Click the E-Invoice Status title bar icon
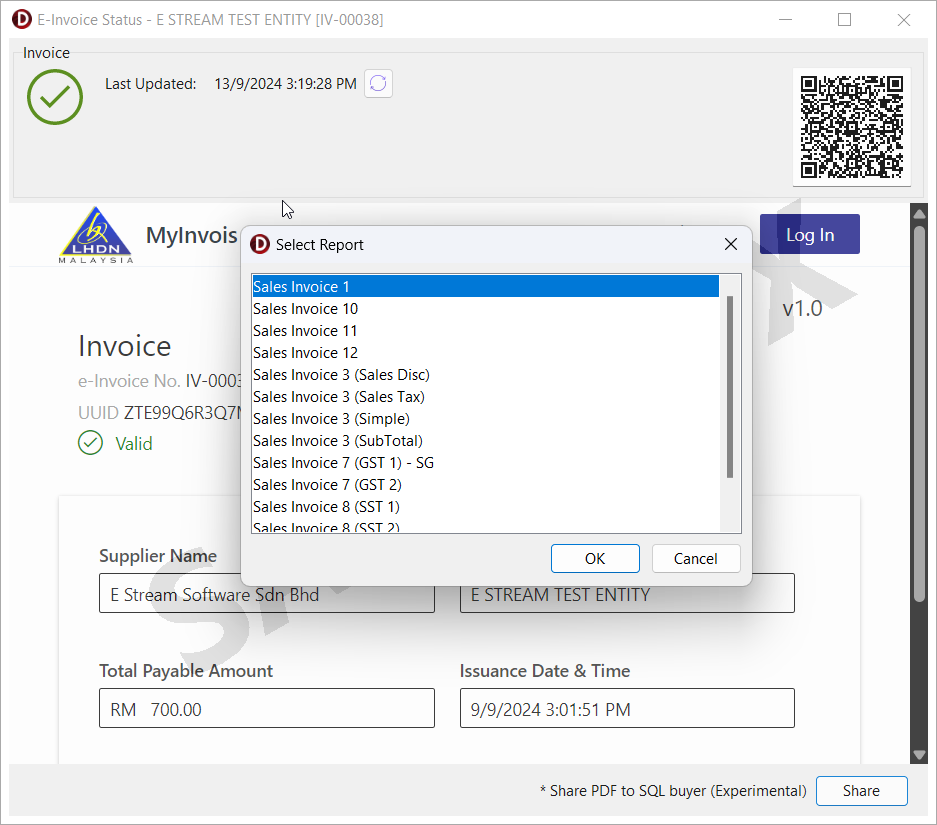 pos(21,20)
